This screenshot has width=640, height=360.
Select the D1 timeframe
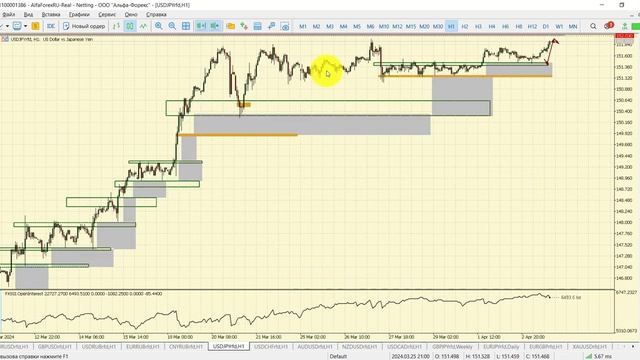pyautogui.click(x=546, y=26)
